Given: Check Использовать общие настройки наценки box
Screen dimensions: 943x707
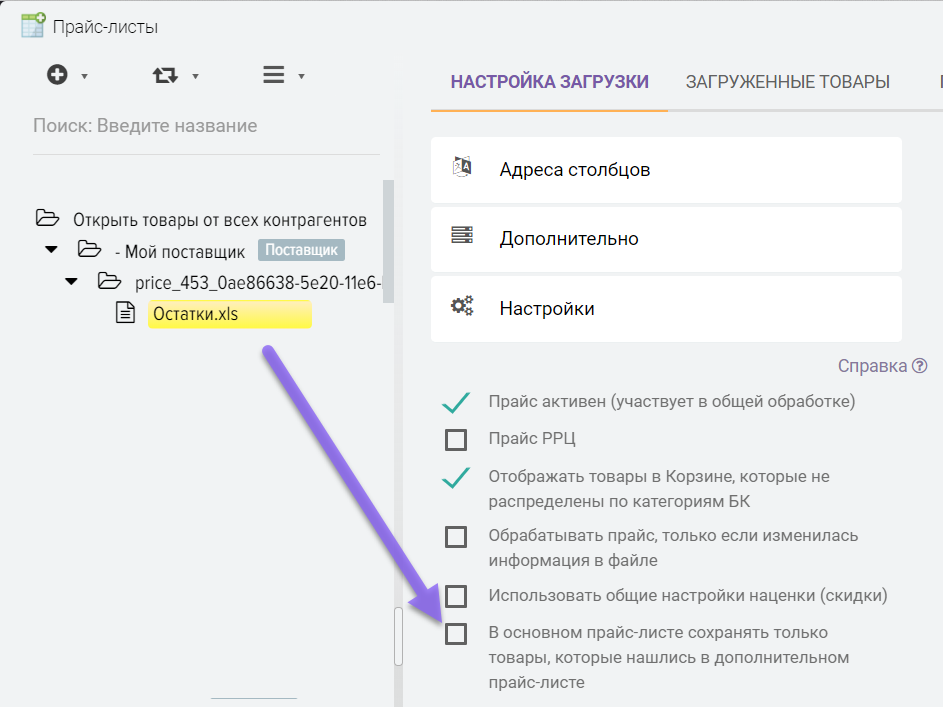Looking at the screenshot, I should pyautogui.click(x=456, y=597).
